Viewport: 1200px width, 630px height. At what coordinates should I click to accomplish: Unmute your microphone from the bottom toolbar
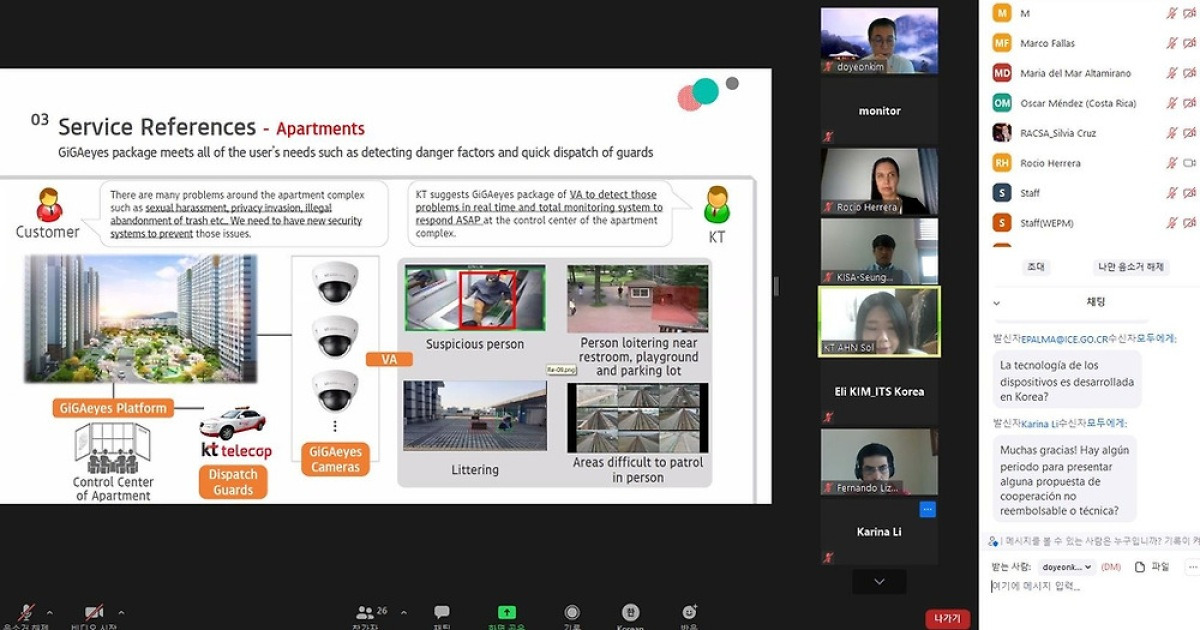tap(27, 612)
